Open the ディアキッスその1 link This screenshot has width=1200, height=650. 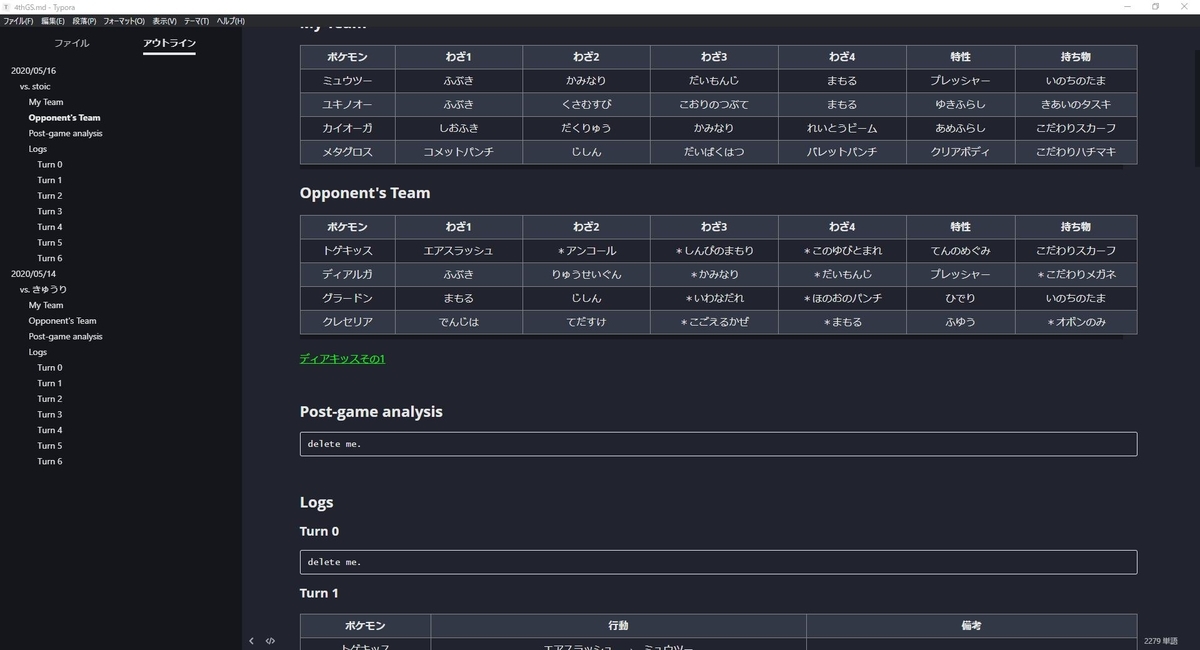[342, 358]
